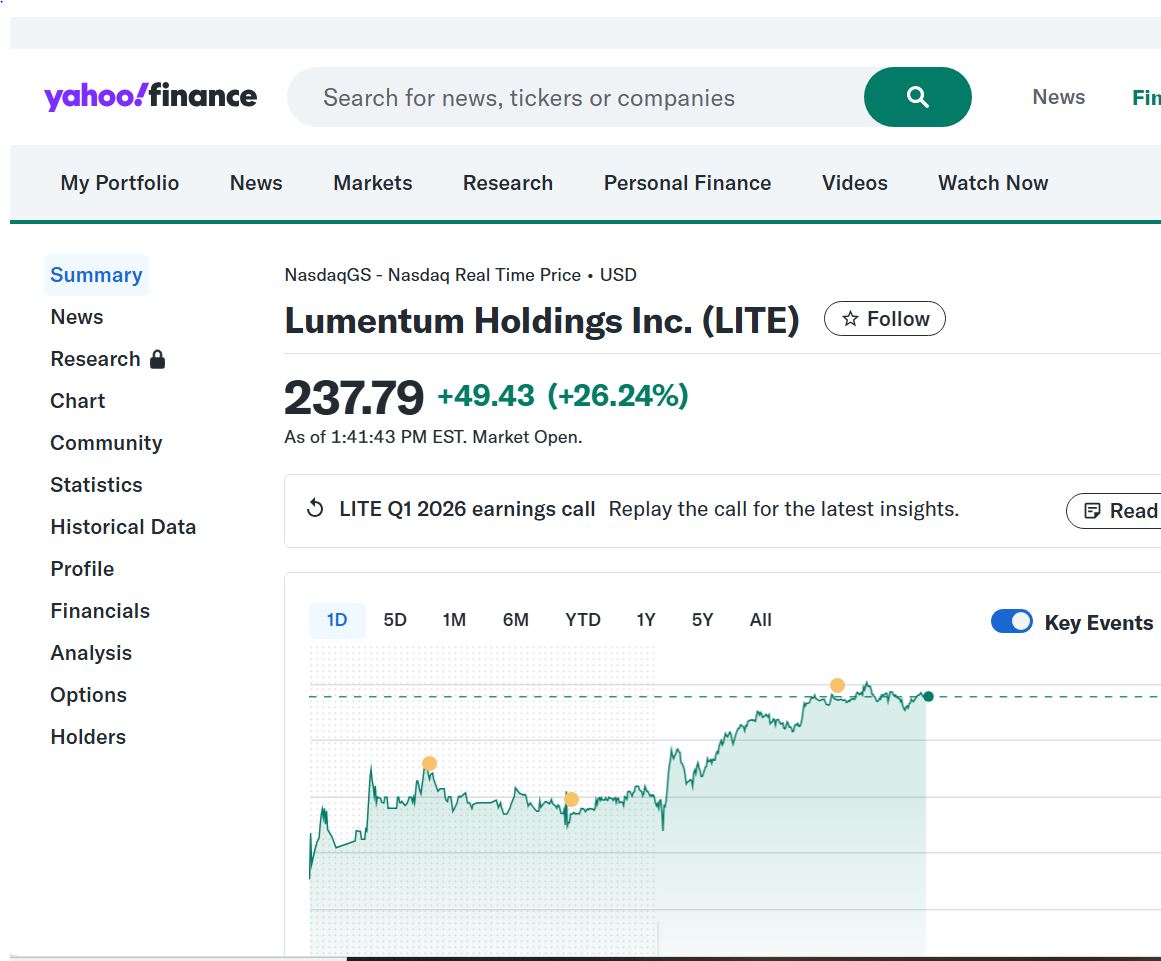Focus the search for news, tickers field

pyautogui.click(x=575, y=97)
